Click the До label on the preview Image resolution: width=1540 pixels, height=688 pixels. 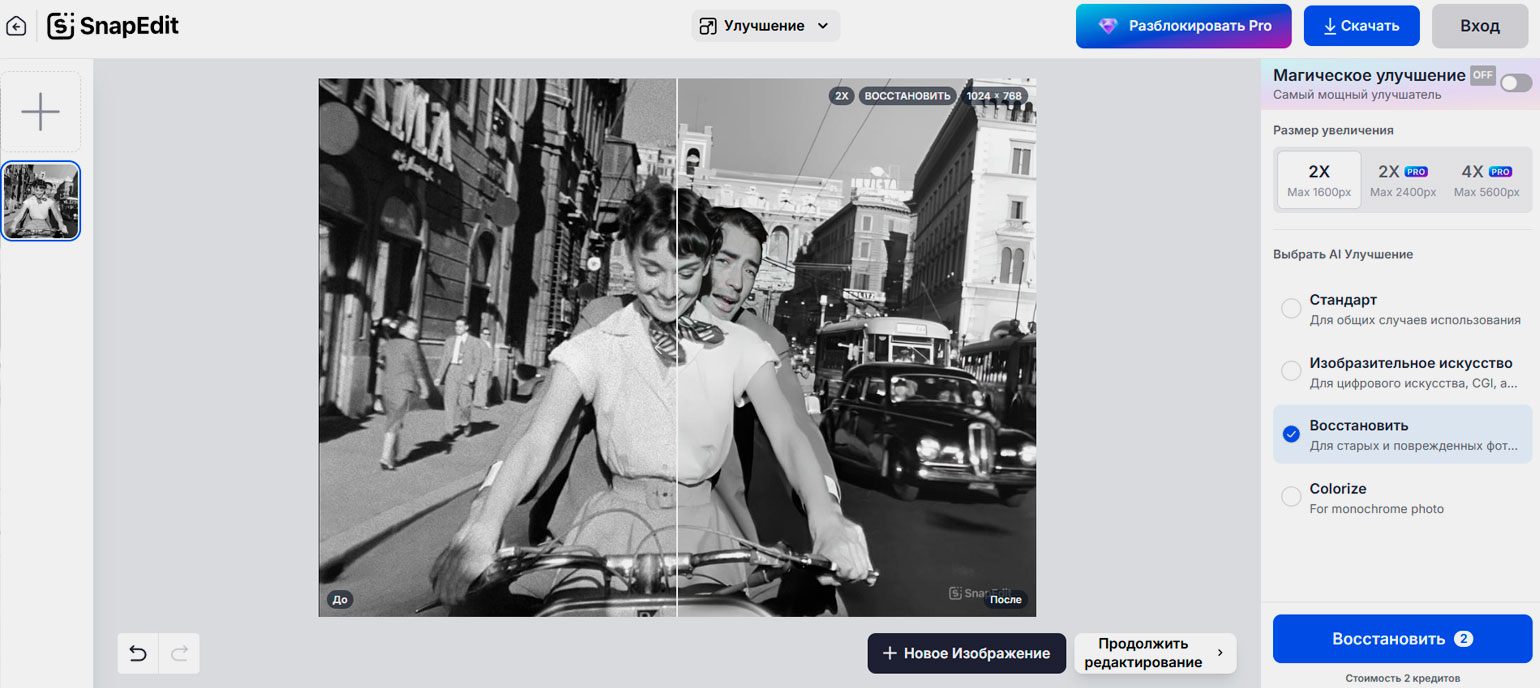tap(340, 600)
